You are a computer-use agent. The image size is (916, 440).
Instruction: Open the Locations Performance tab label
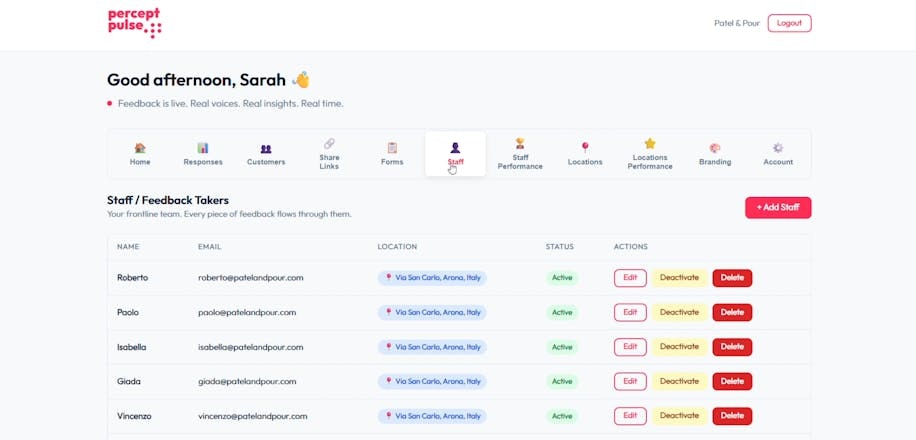[650, 162]
